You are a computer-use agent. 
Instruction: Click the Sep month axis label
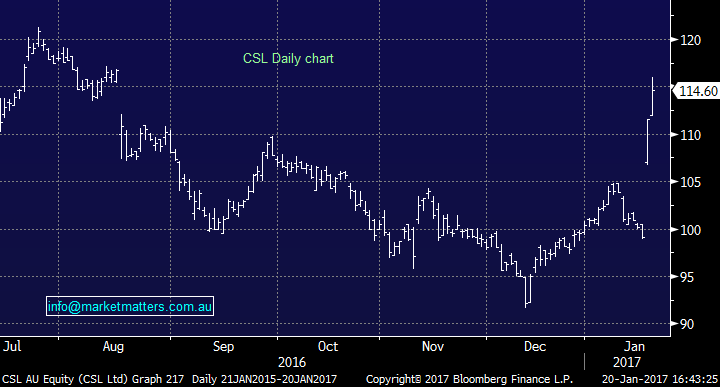(x=223, y=347)
